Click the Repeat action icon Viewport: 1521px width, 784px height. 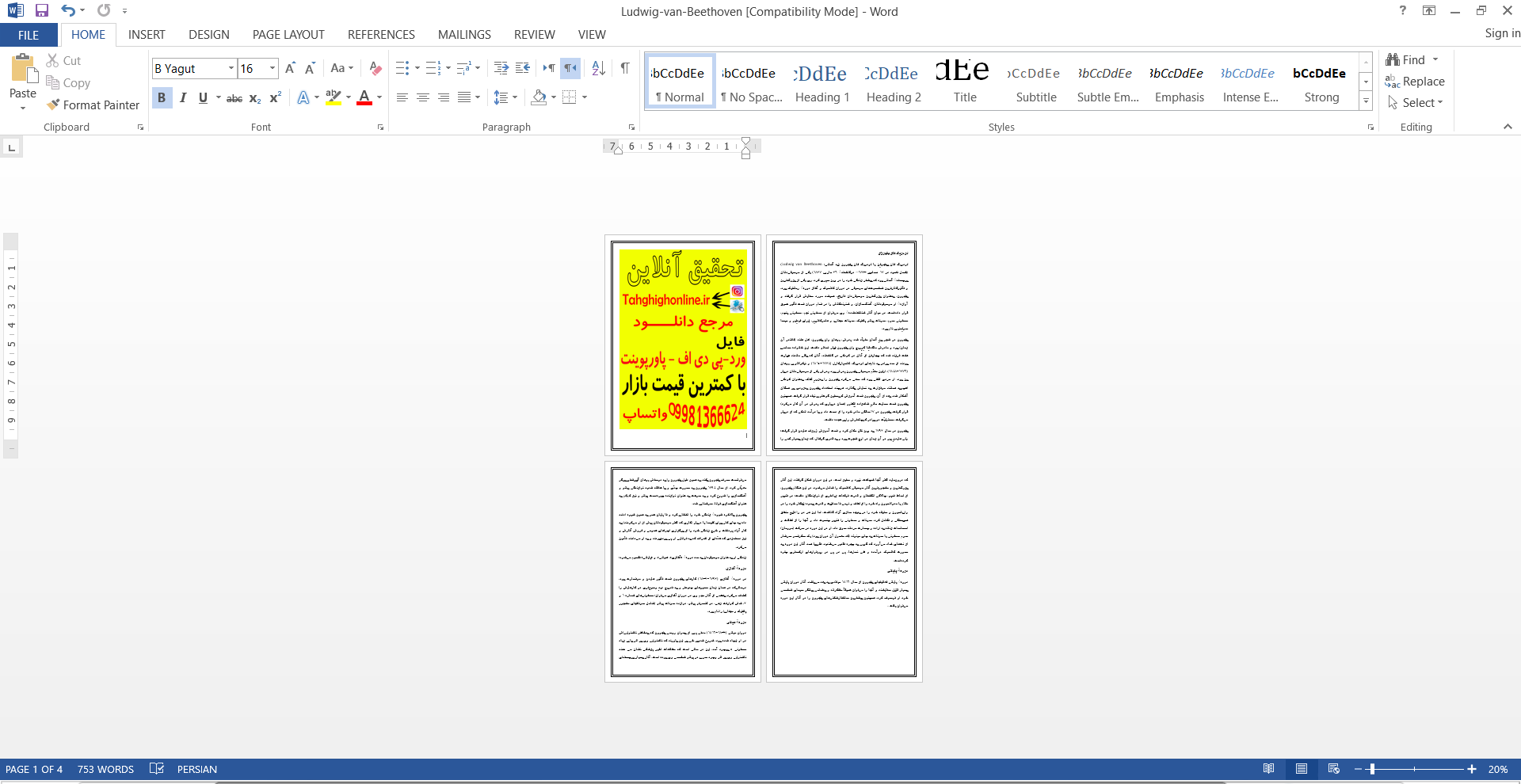coord(104,10)
